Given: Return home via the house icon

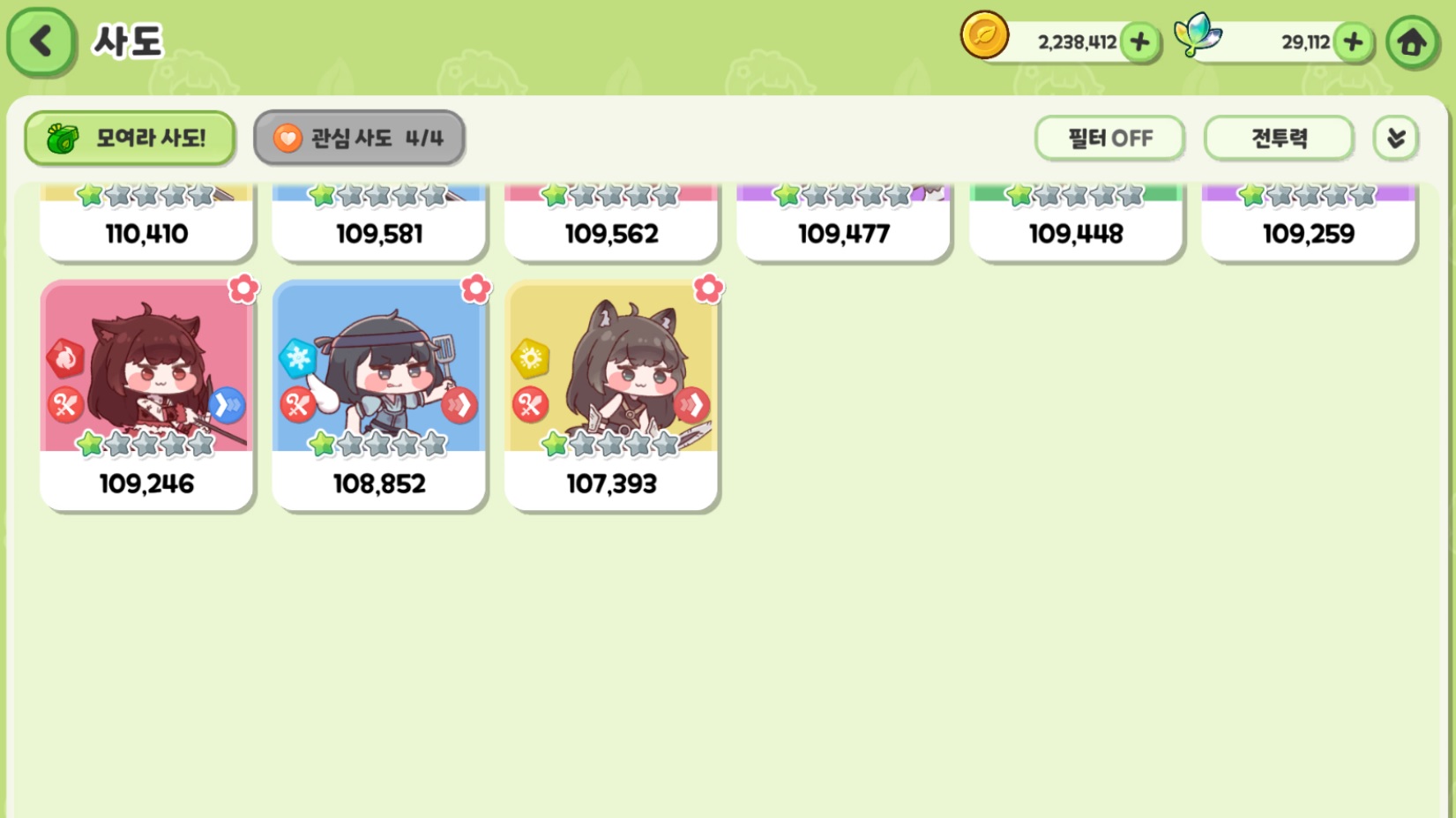Looking at the screenshot, I should pos(1412,41).
